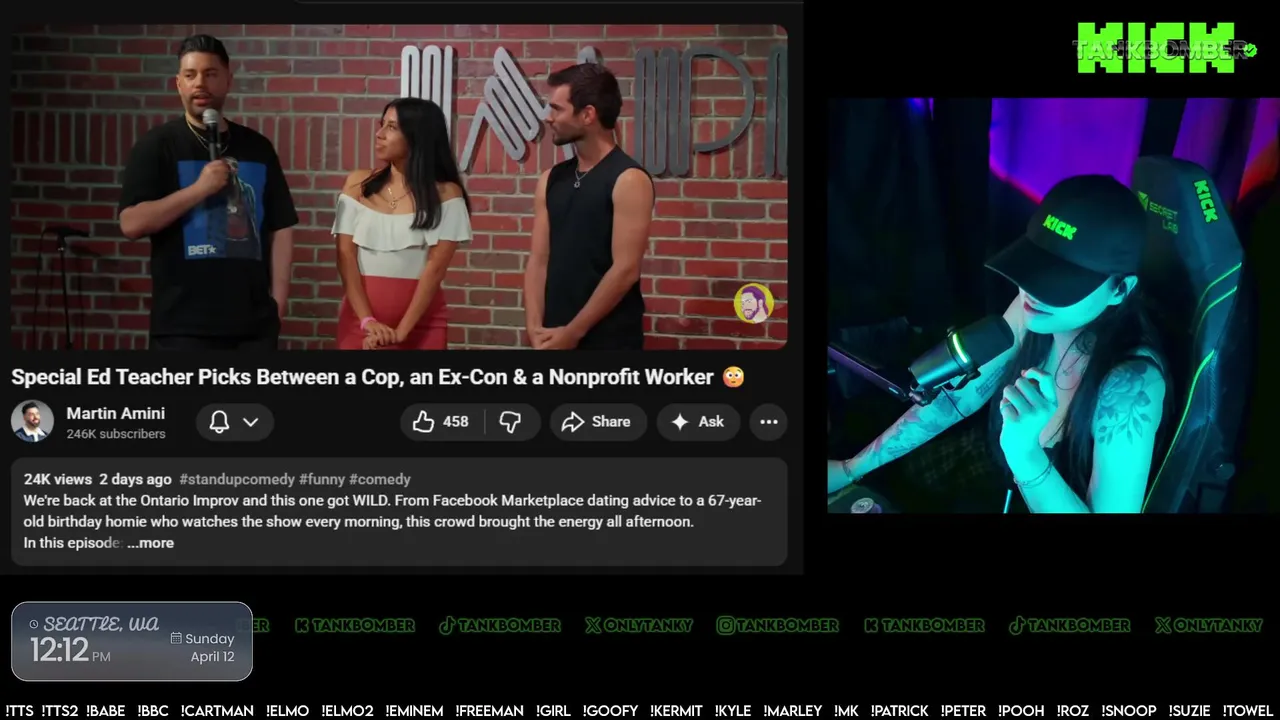Click the #funny hashtag

[322, 479]
